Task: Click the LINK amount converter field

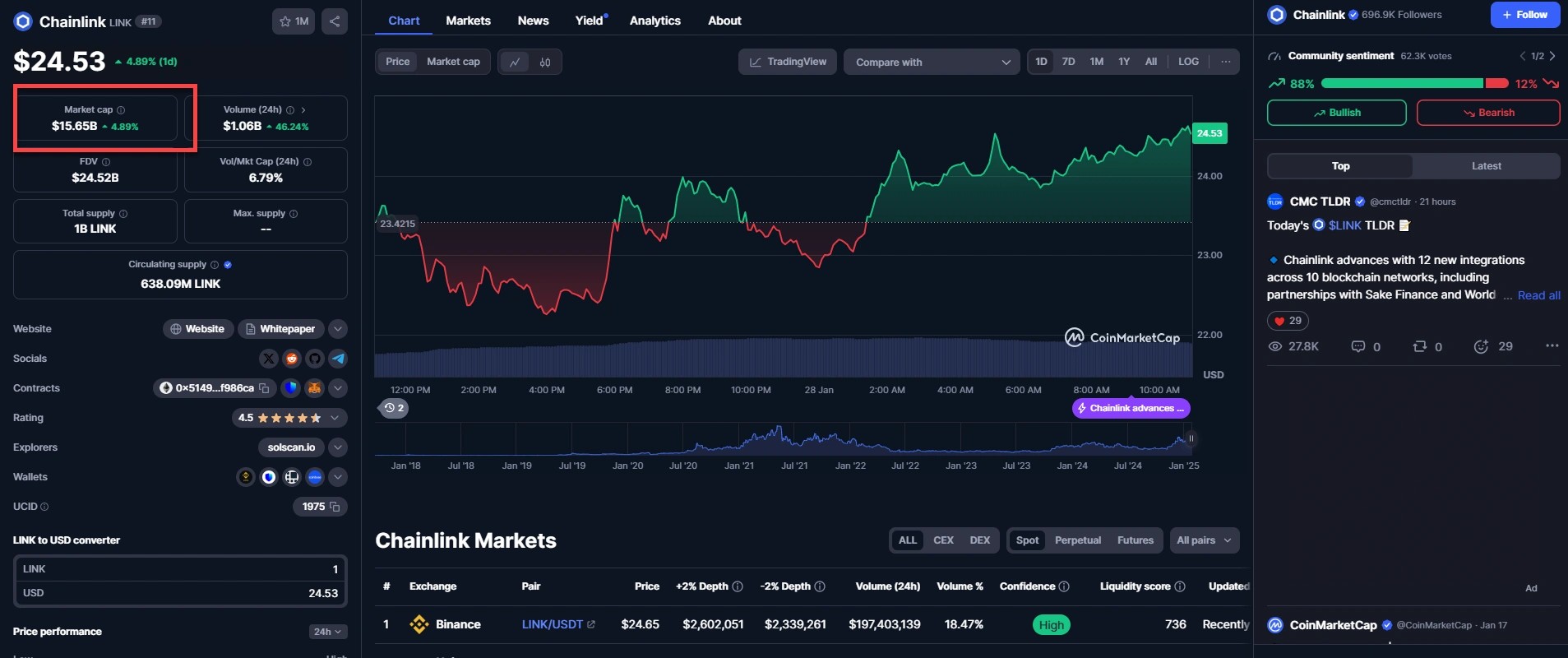Action: 180,569
